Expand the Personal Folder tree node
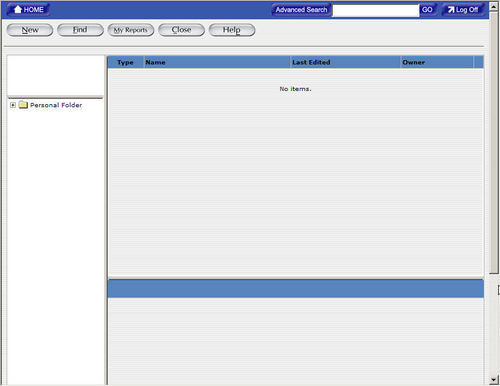This screenshot has height=386, width=500. (x=13, y=105)
